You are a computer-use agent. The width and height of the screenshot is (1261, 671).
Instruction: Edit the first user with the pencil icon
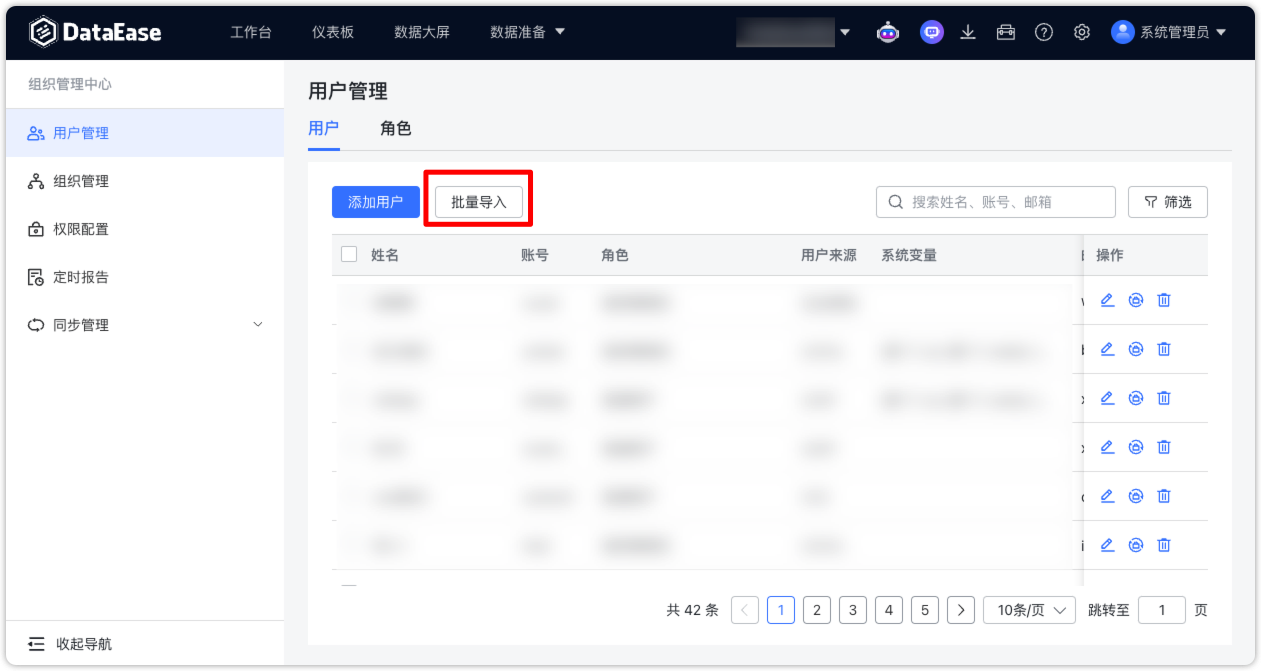tap(1107, 299)
